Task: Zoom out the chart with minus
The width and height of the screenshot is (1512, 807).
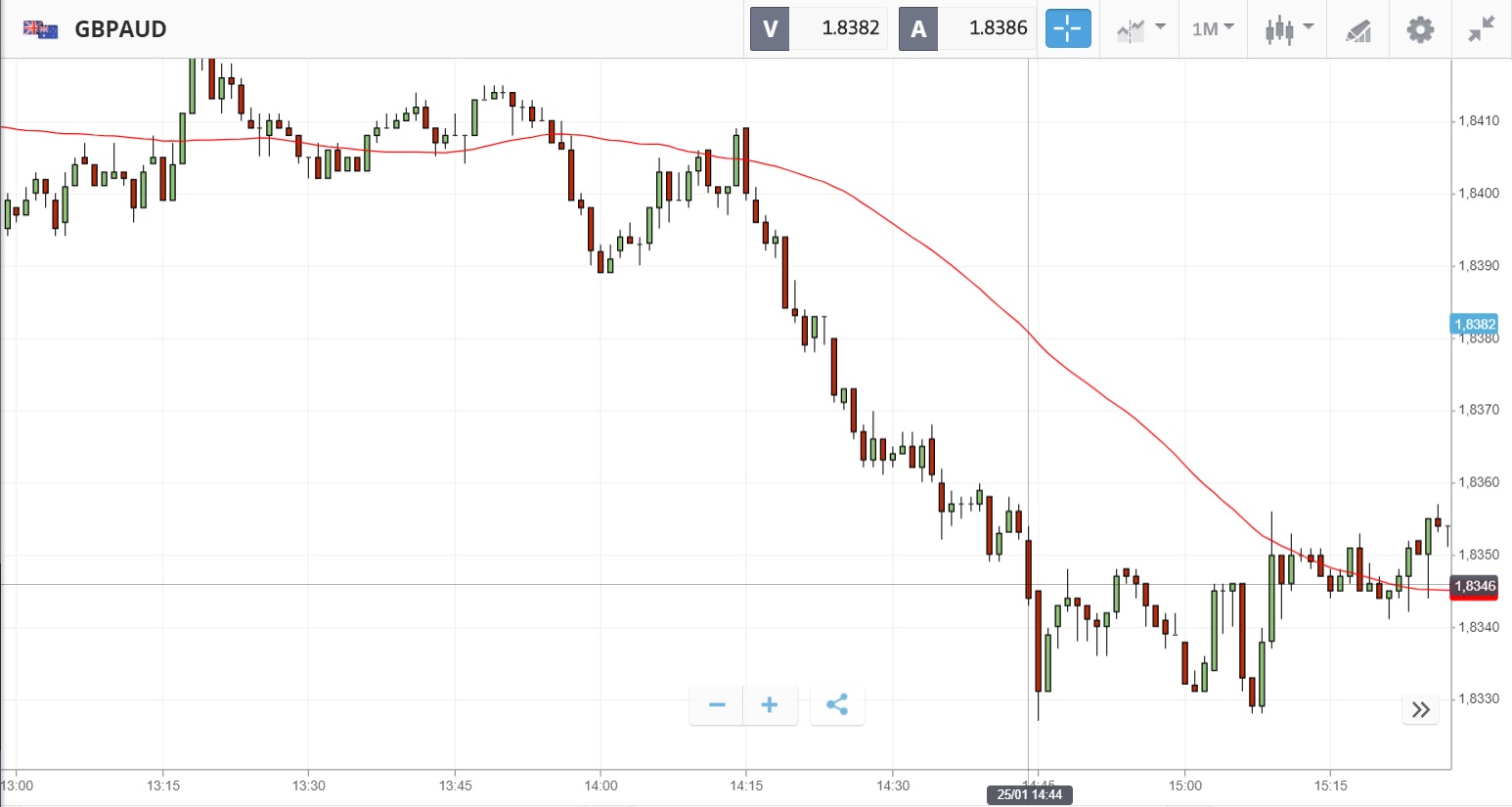Action: [x=717, y=705]
